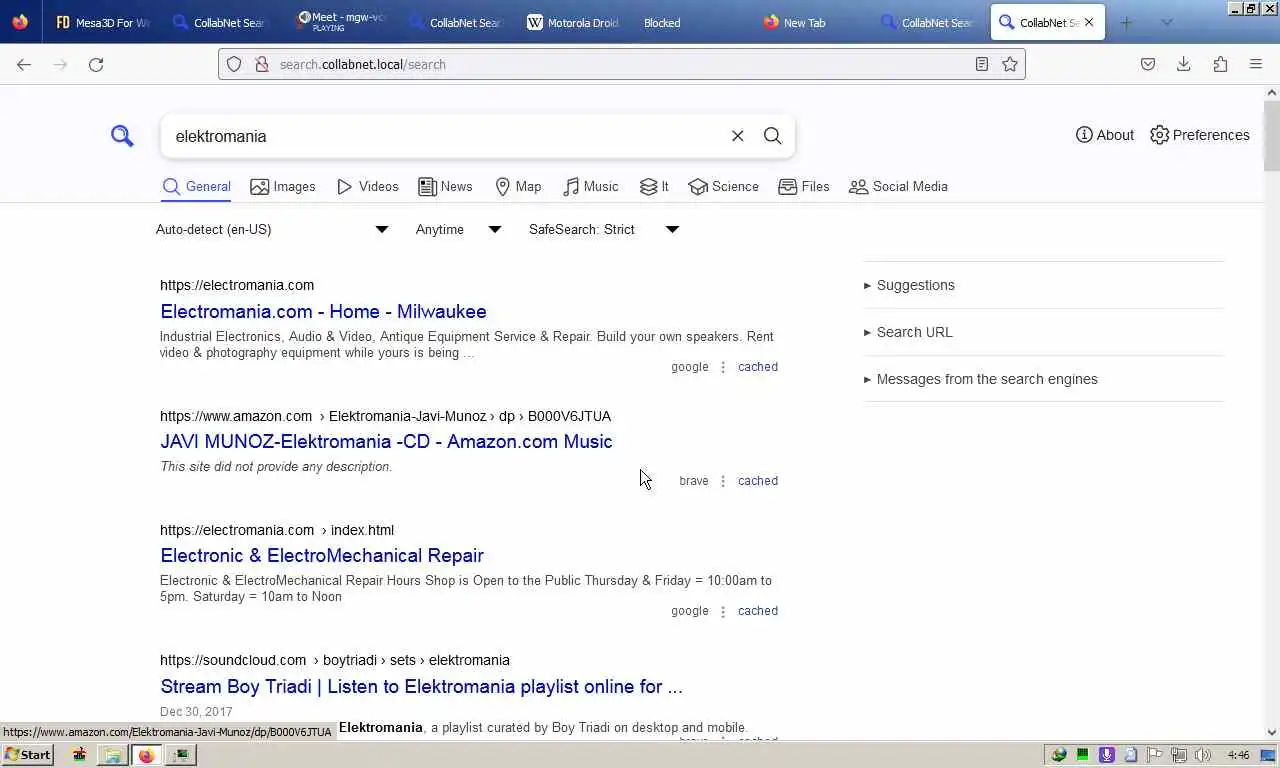1280x768 pixels.
Task: Open Stream Boy Triadi SoundCloud result
Action: pyautogui.click(x=421, y=686)
